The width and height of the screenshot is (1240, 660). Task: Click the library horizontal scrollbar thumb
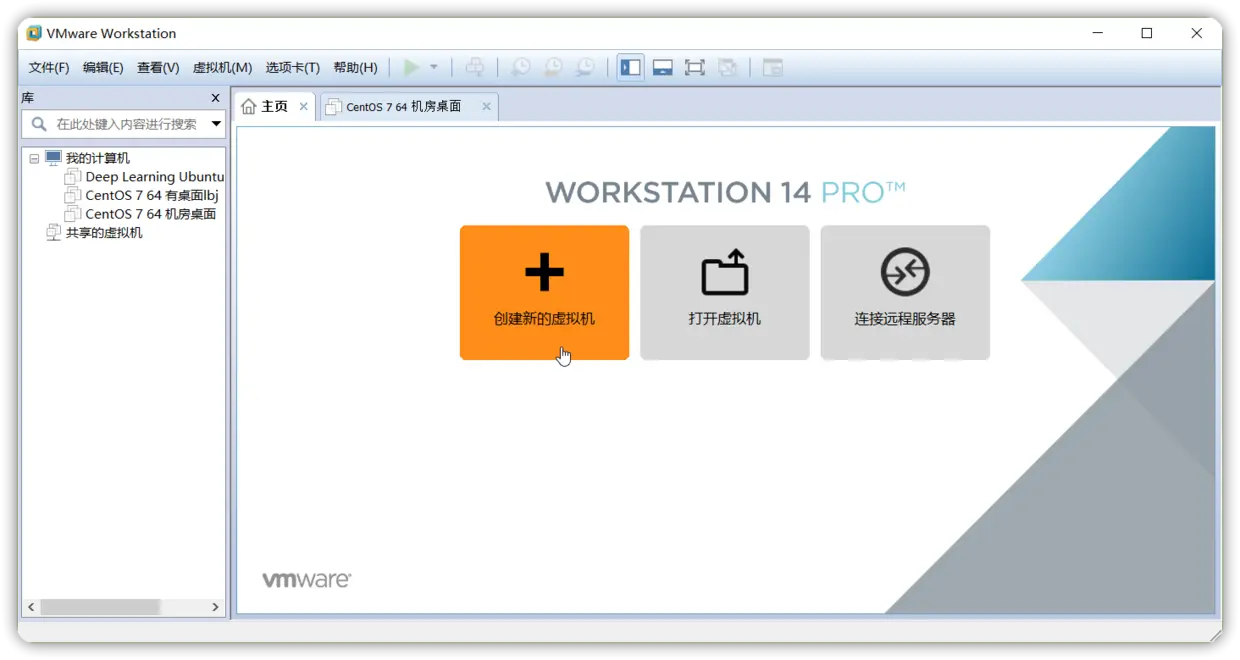pyautogui.click(x=100, y=607)
